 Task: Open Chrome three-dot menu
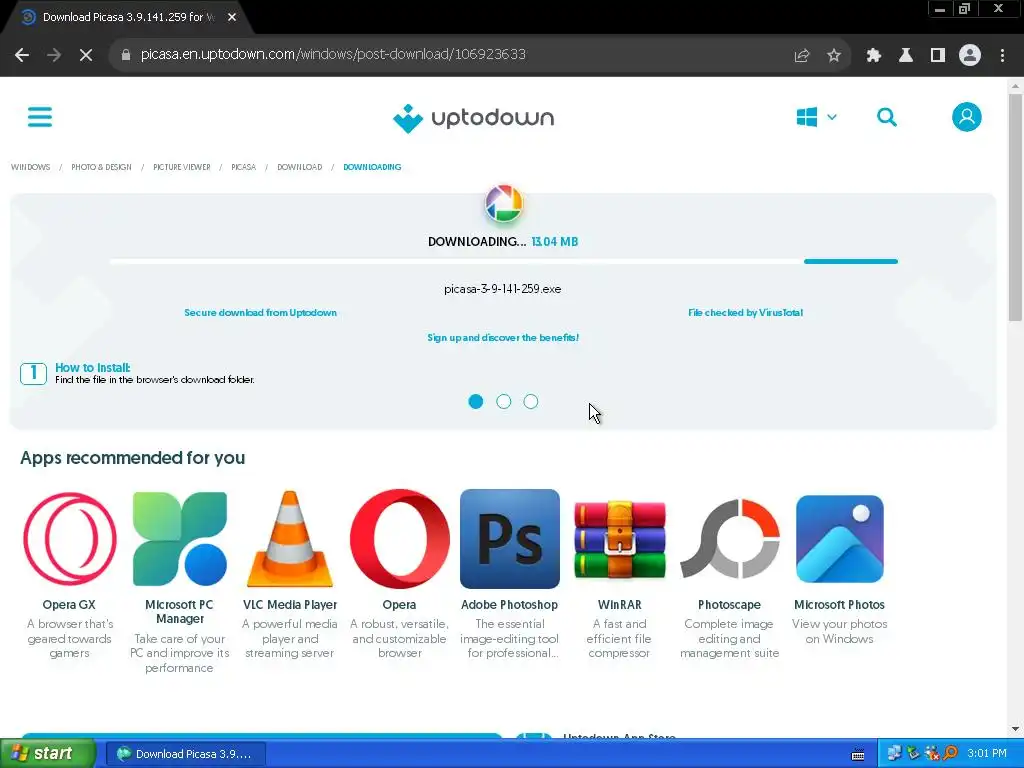1002,55
